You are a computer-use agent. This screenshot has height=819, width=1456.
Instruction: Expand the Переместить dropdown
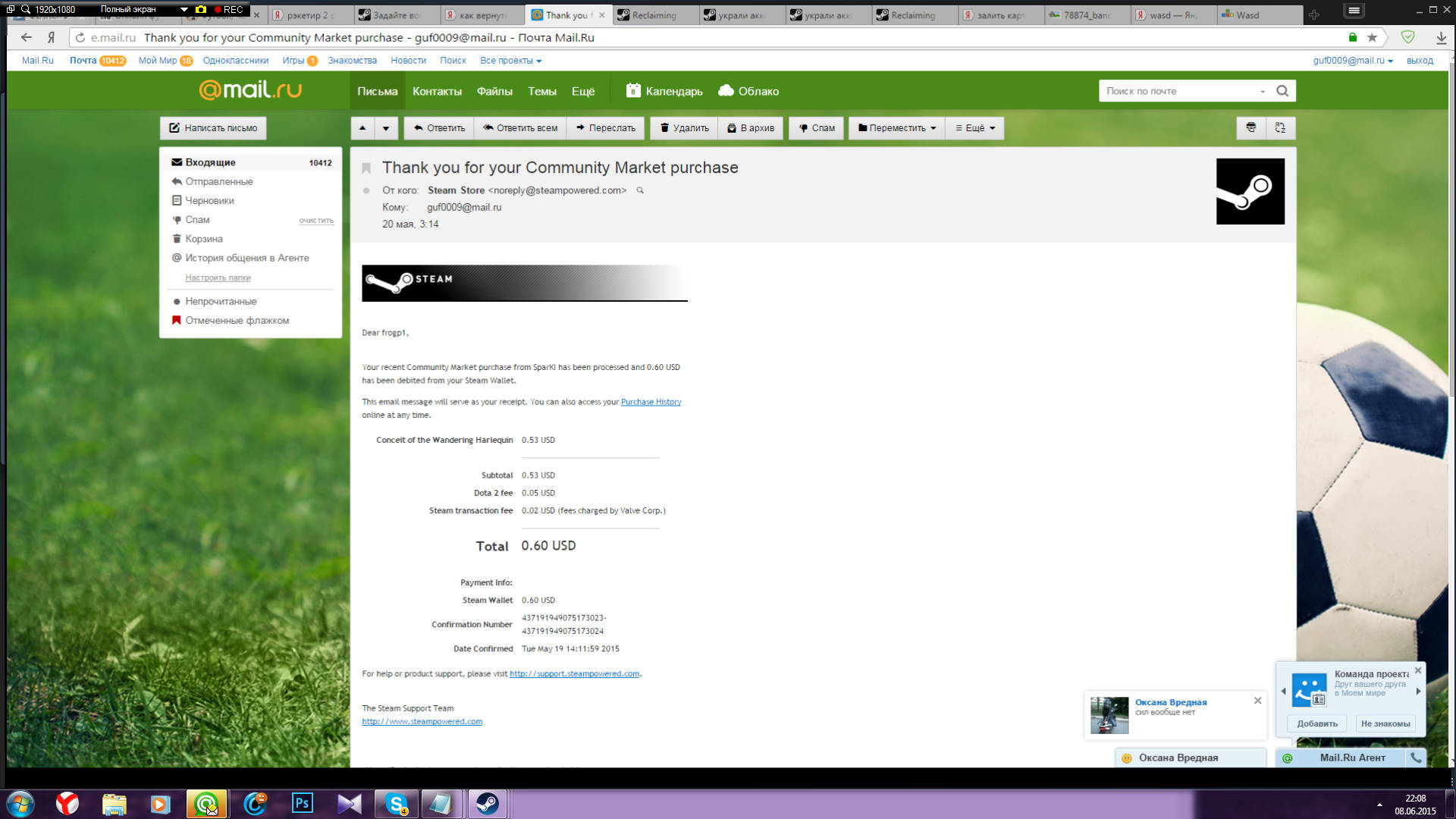[x=897, y=128]
